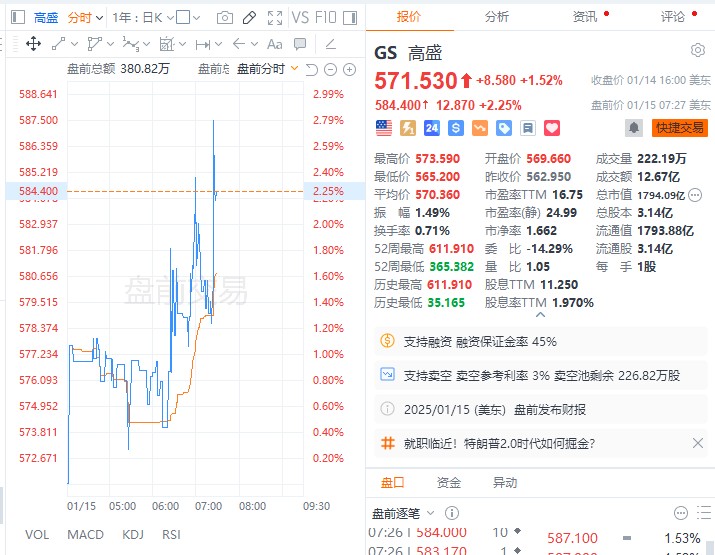Switch to the 分析 tab
Viewport: 715px width, 555px height.
497,17
